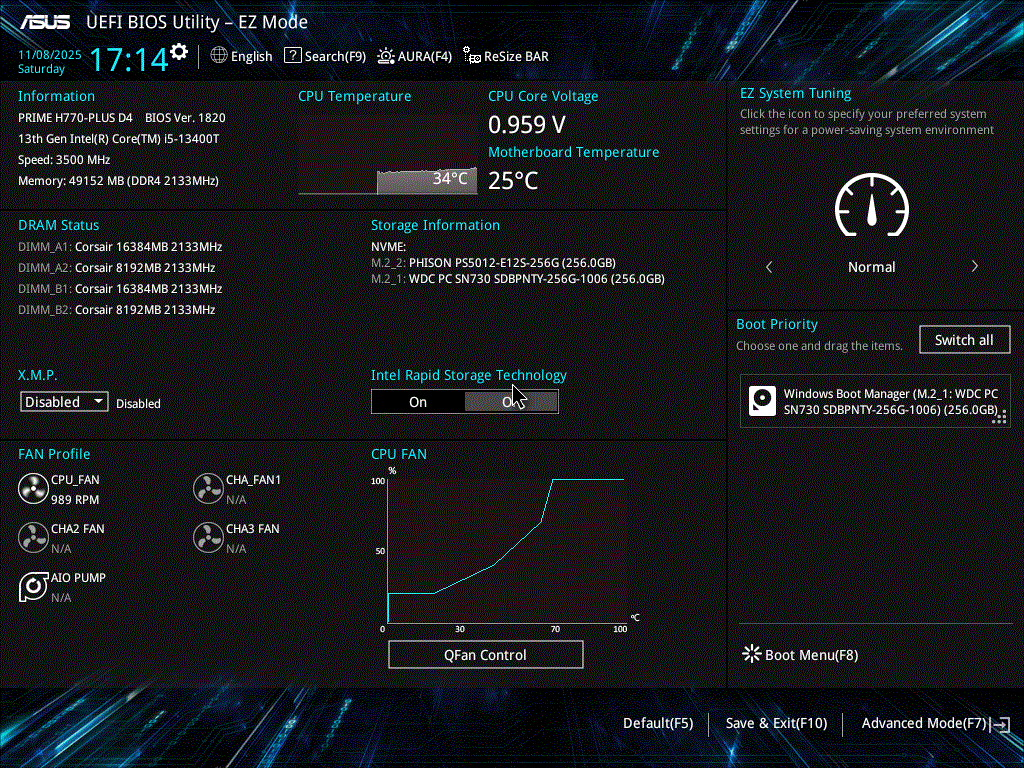Click the right arrow next to Normal
1024x768 pixels.
(x=974, y=267)
